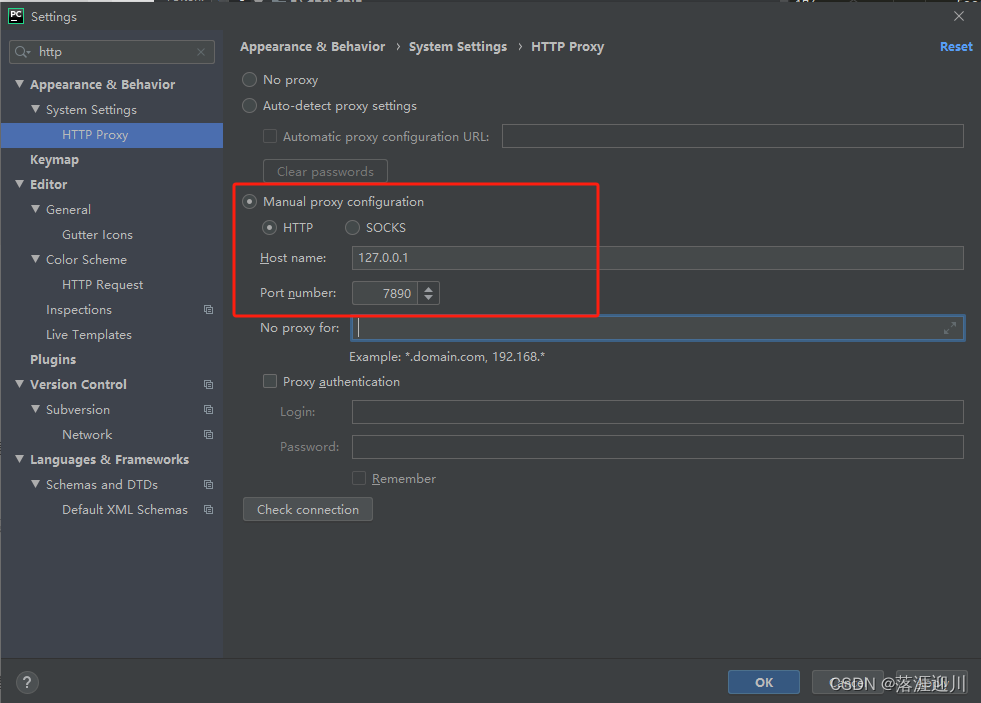Click the icon next to Default XML Schemas
This screenshot has width=981, height=703.
click(208, 509)
